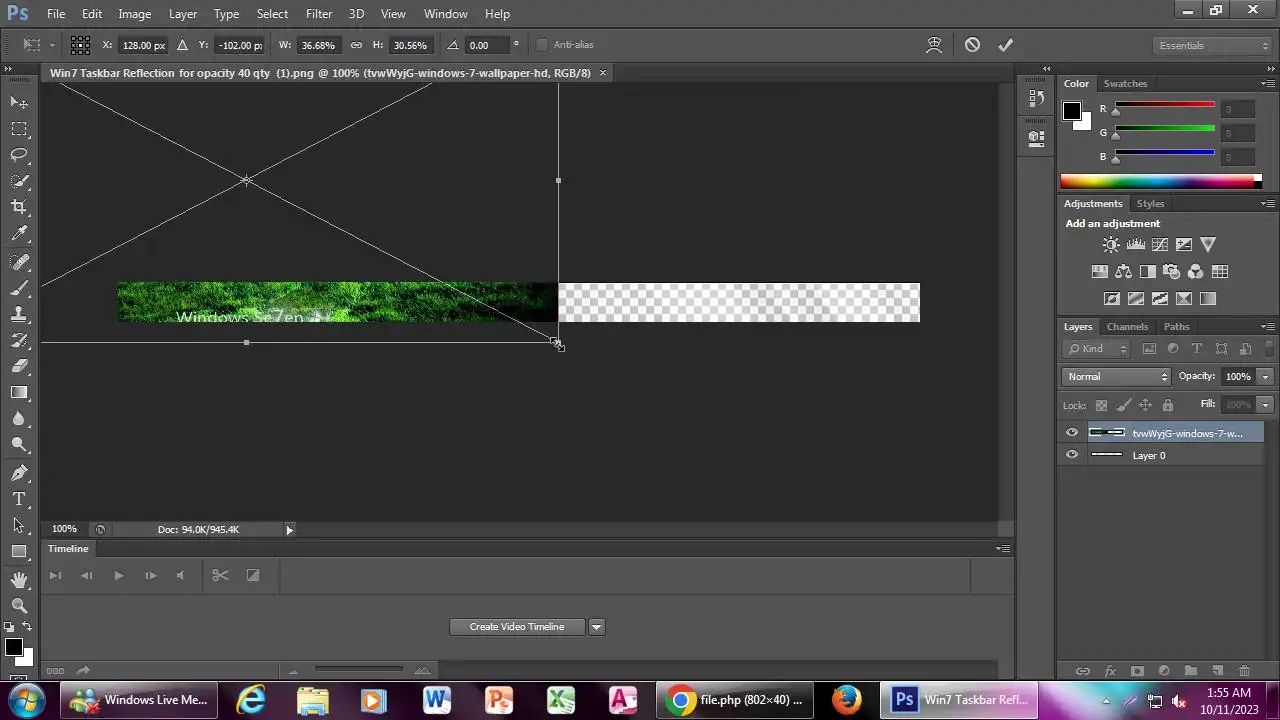Select the Eyedropper tool
The image size is (1280, 720).
point(19,233)
